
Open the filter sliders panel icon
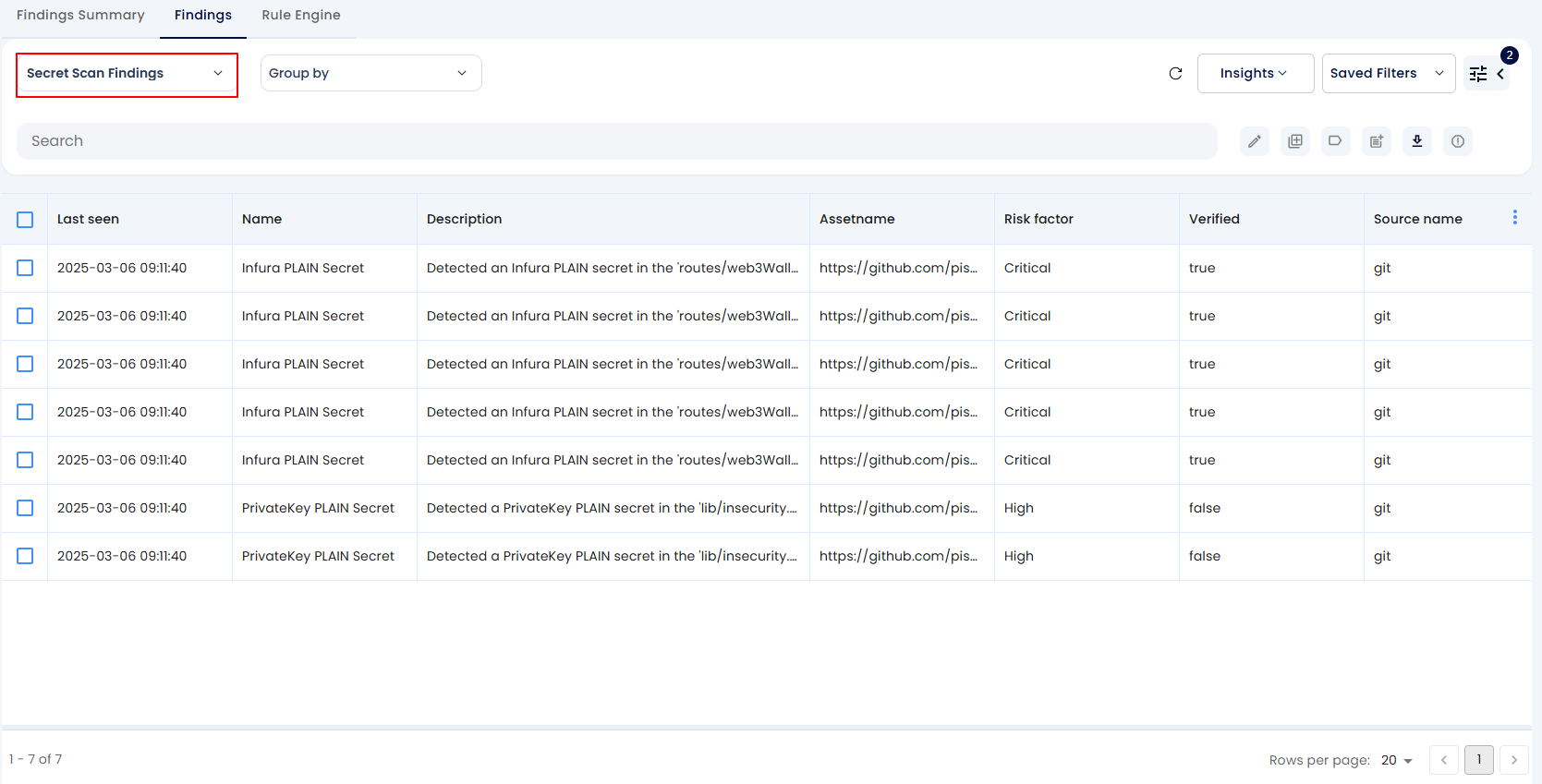click(1478, 74)
